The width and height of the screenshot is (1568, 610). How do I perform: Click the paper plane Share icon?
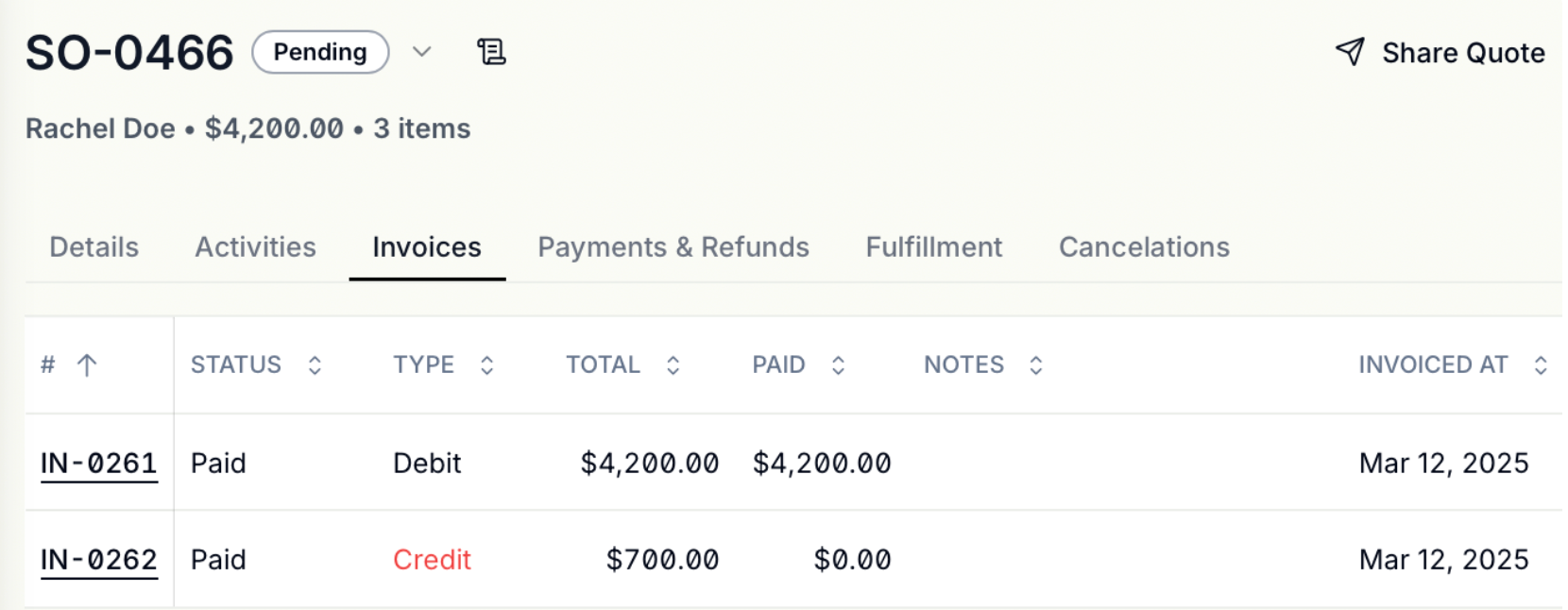tap(1350, 52)
